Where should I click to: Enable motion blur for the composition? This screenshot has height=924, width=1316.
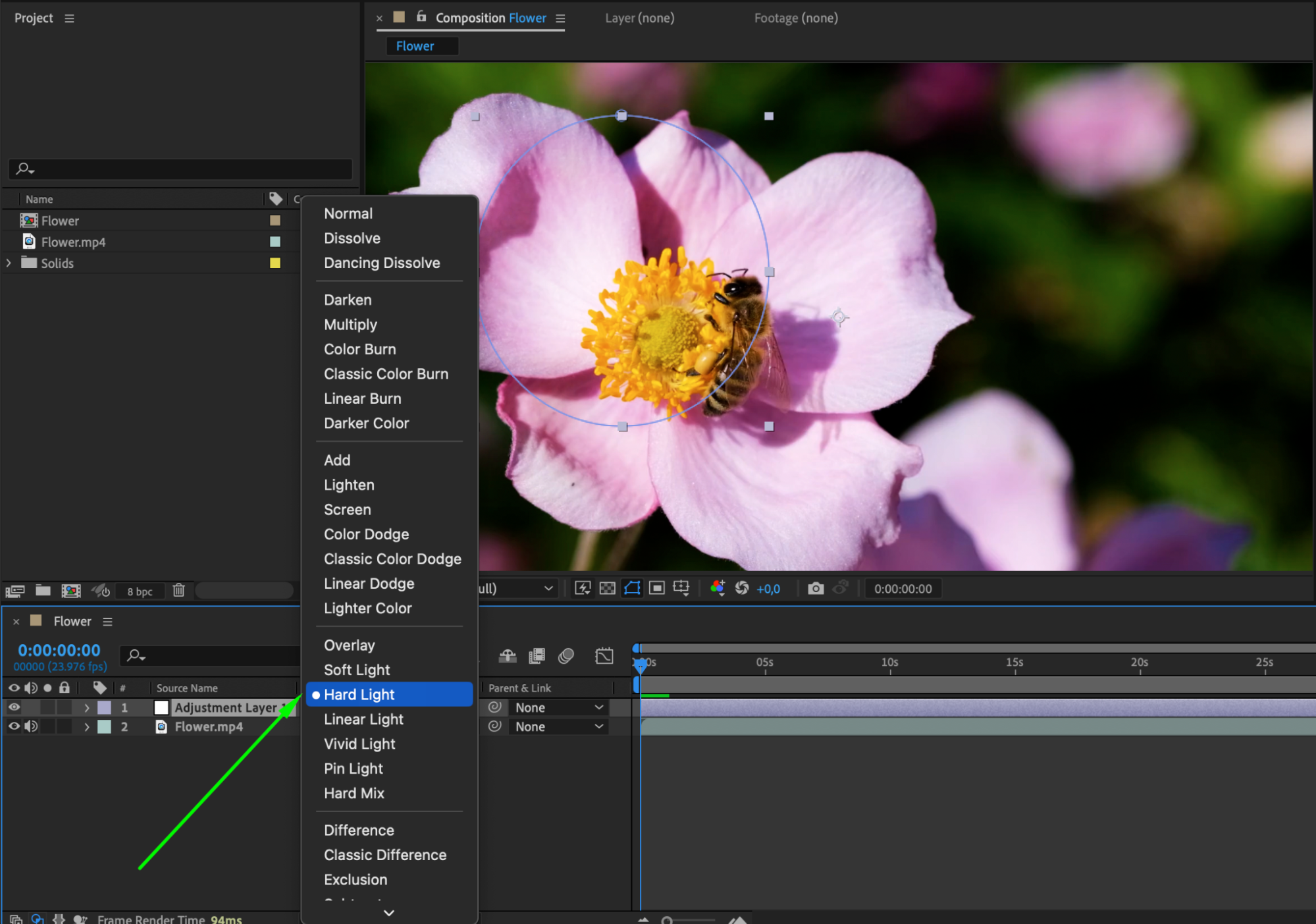coord(566,656)
